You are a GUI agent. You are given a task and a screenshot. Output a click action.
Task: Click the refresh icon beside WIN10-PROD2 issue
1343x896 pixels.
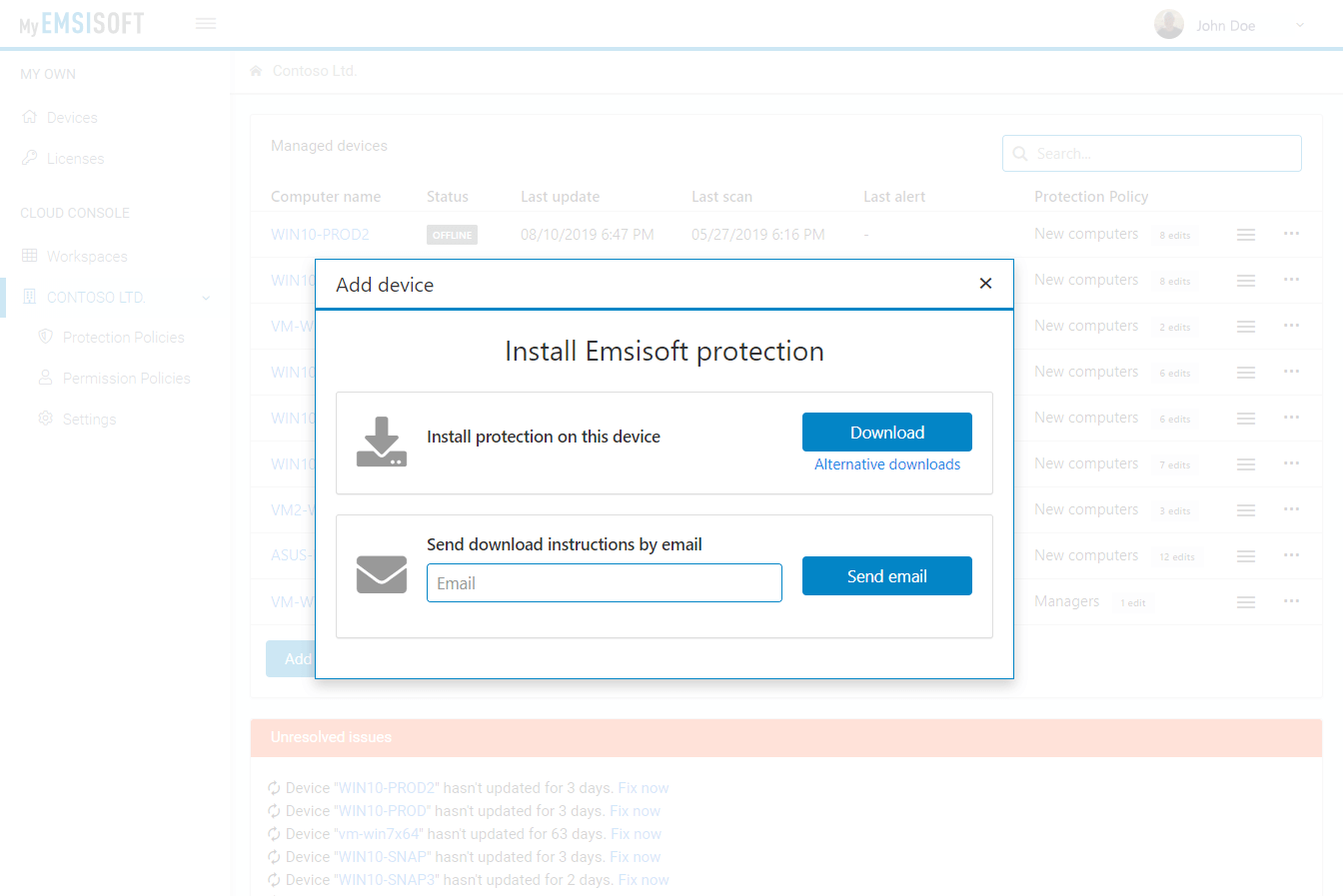[x=274, y=788]
